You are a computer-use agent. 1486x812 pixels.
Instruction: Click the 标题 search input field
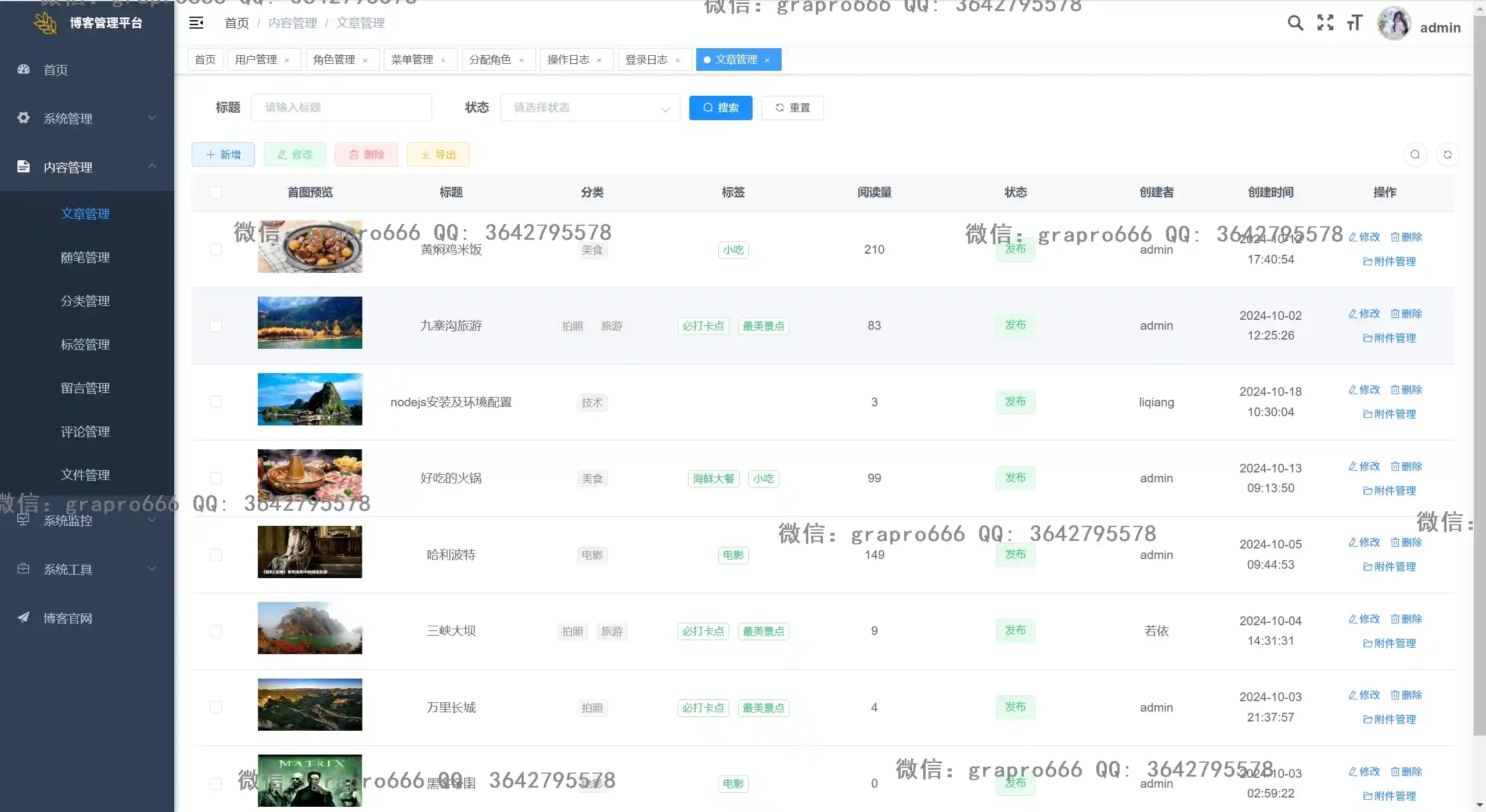pyautogui.click(x=341, y=107)
